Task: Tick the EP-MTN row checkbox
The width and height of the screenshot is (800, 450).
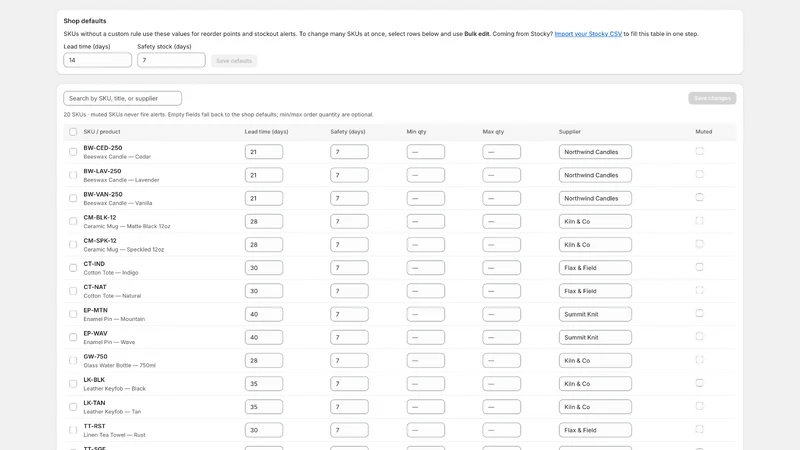Action: pos(73,314)
